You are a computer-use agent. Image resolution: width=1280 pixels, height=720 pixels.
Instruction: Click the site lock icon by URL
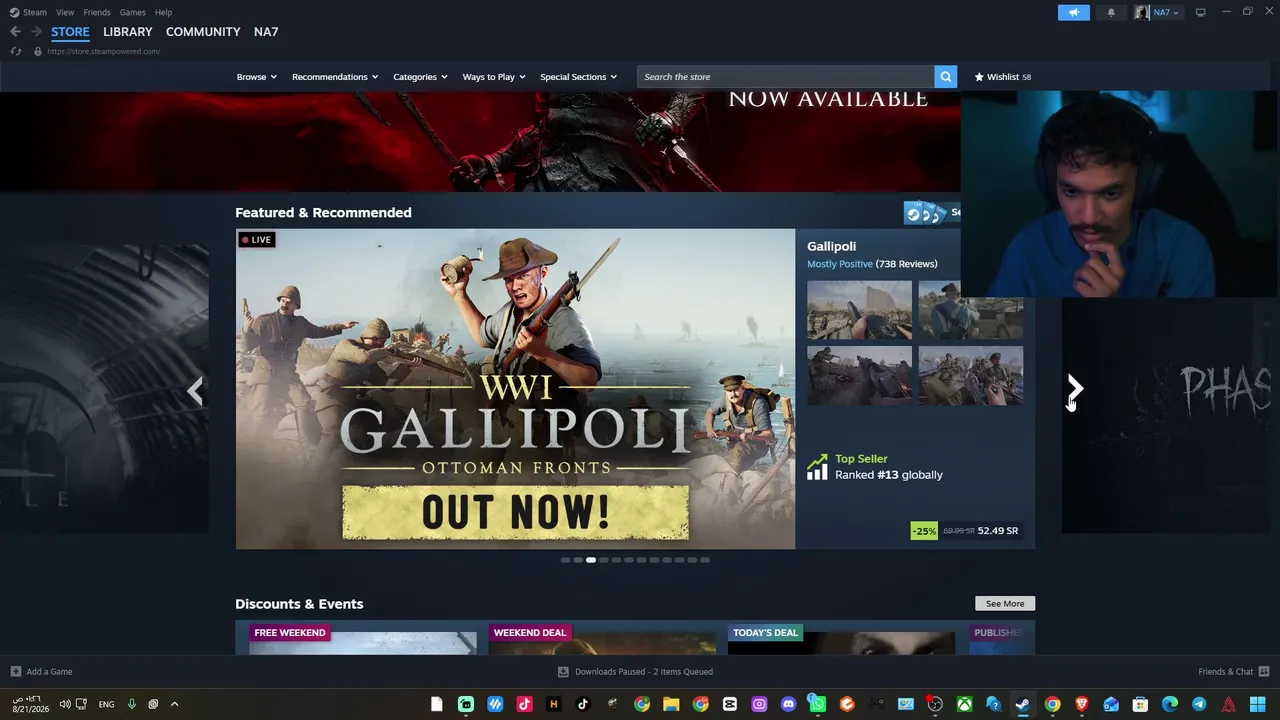(x=38, y=51)
